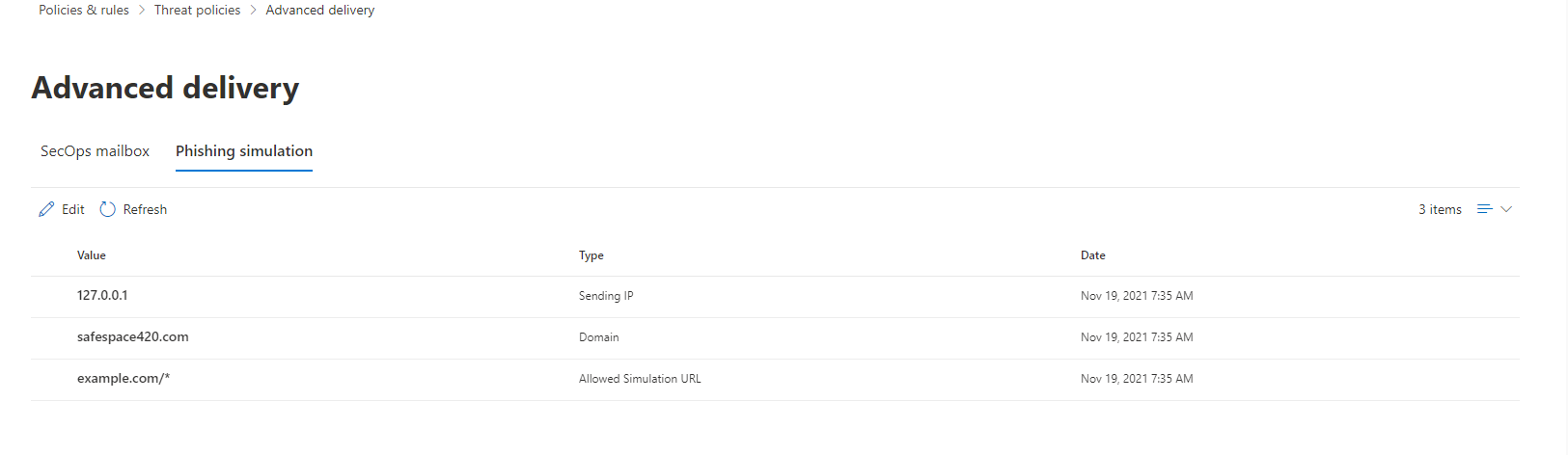This screenshot has height=455, width=1568.
Task: Open the list view options icon
Action: pyautogui.click(x=1485, y=209)
